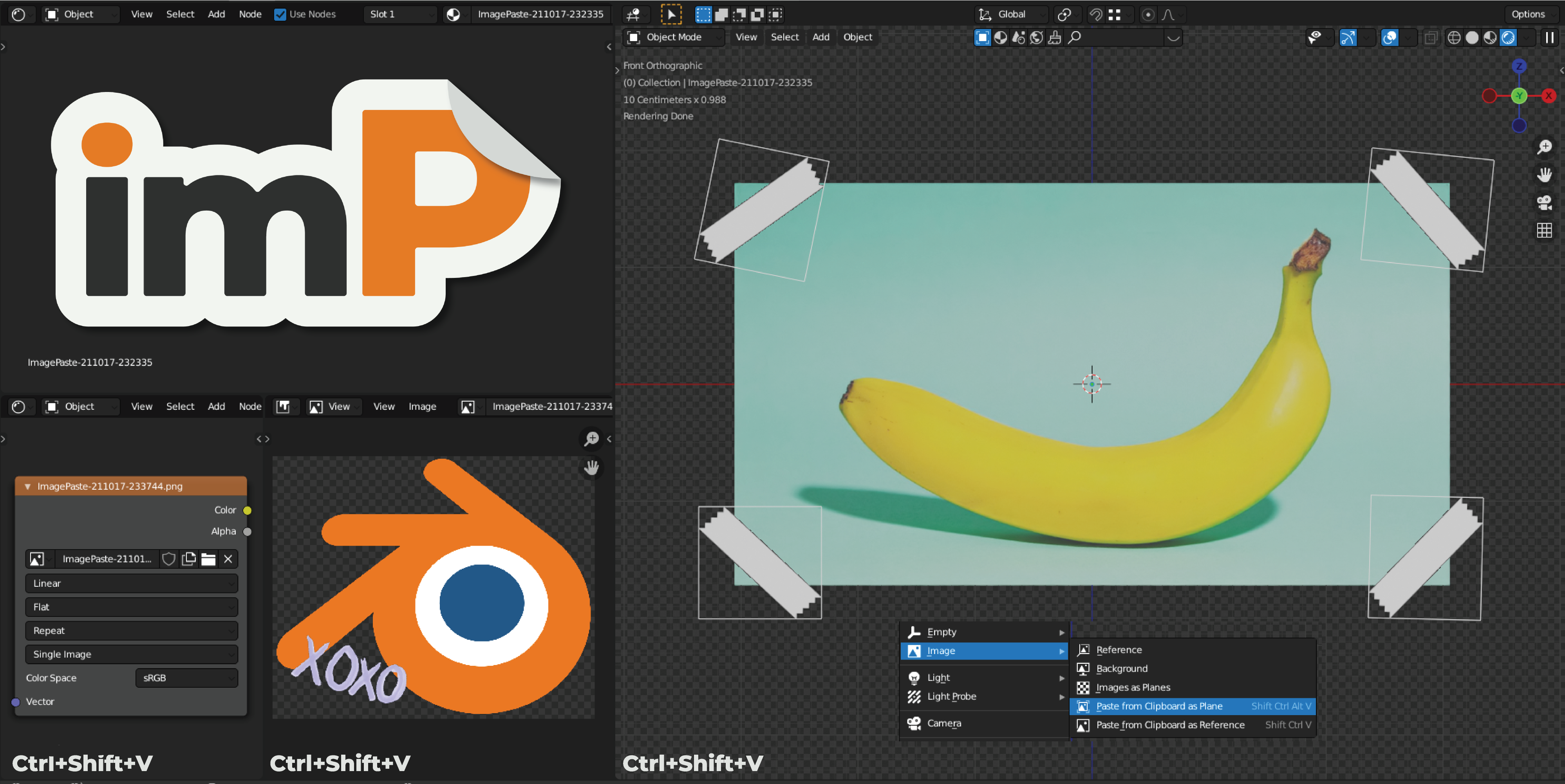This screenshot has height=784, width=1565.
Task: Collapse the ImagePaste-211017-233744.png node
Action: (27, 487)
